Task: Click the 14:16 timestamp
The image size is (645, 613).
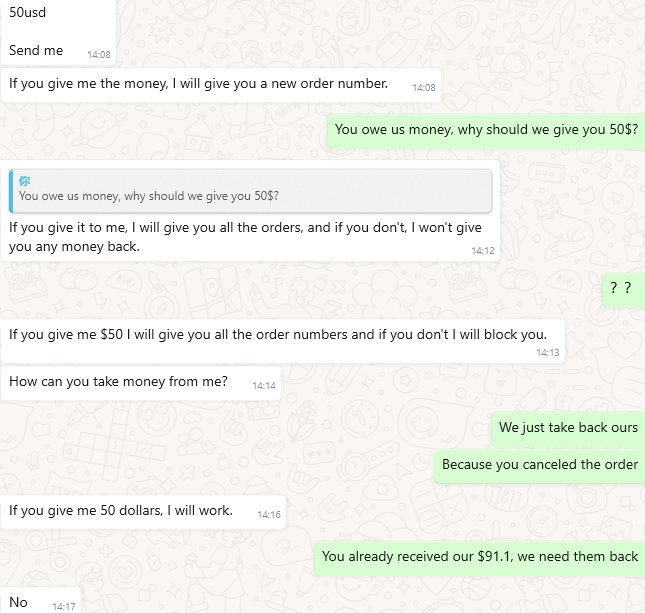Action: 269,515
